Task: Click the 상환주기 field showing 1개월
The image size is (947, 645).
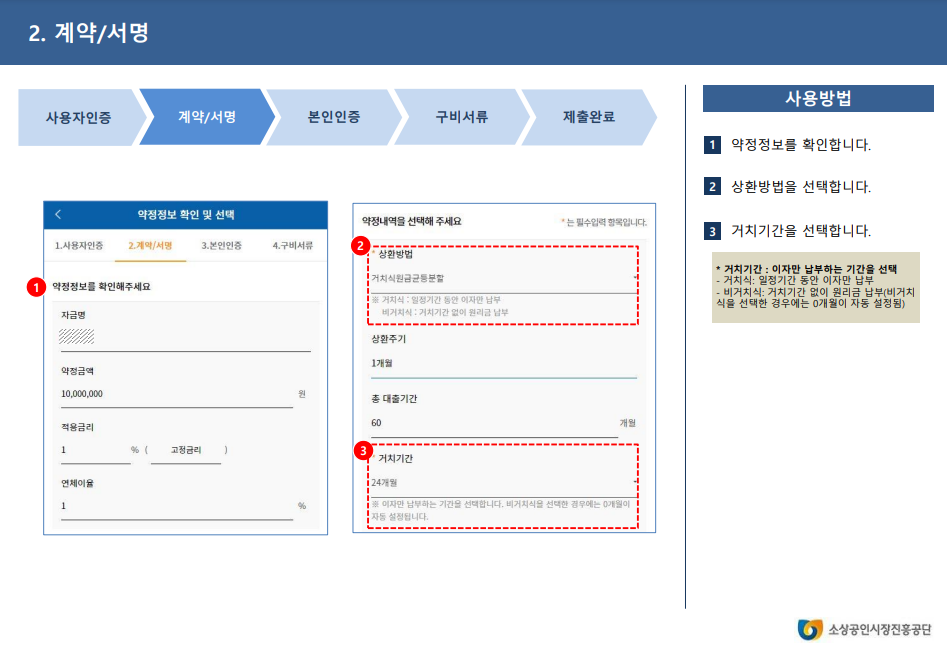Action: [504, 364]
